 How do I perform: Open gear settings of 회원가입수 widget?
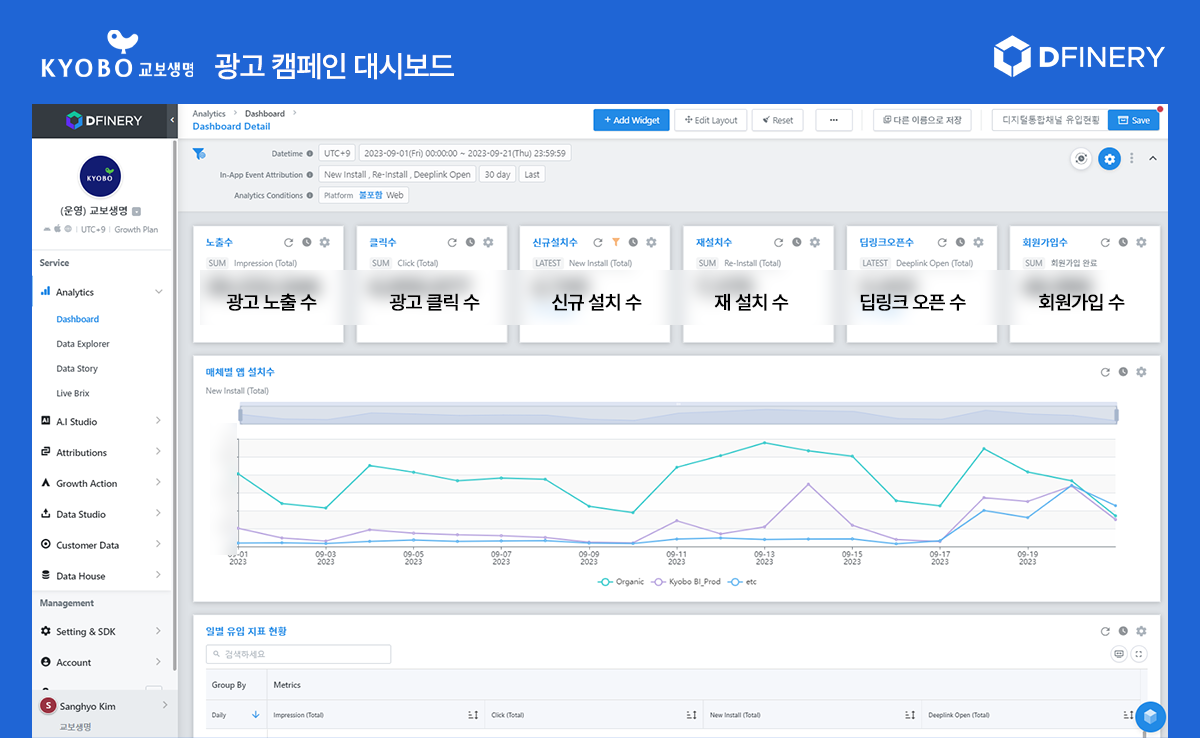coord(1141,242)
